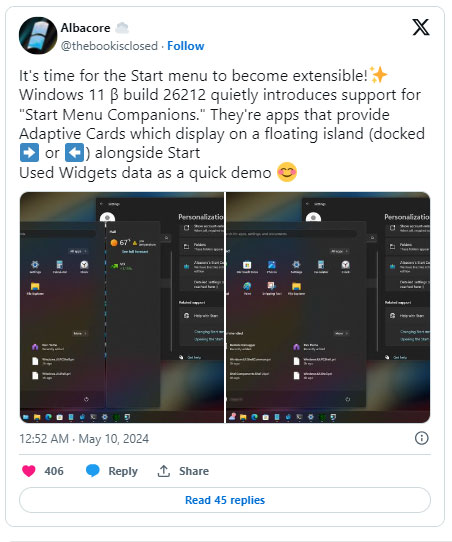Click the power icon in right screenshot's Start menu
Screen dimensions: 452x542
pos(348,399)
